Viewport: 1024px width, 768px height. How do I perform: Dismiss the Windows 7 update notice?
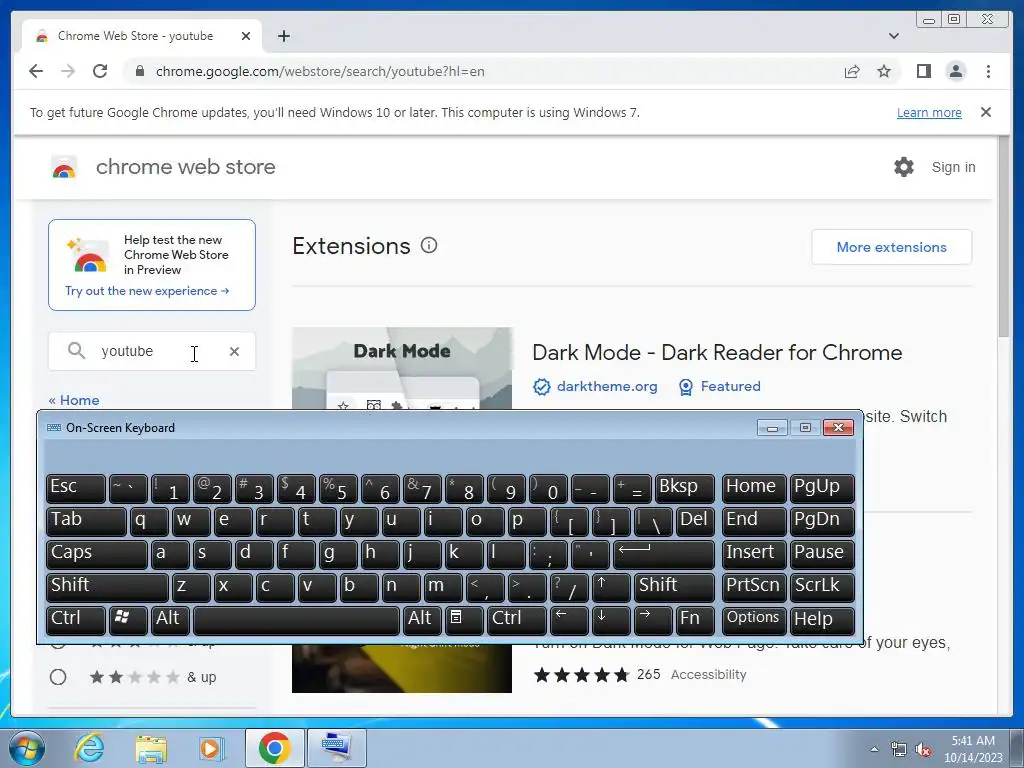[985, 112]
